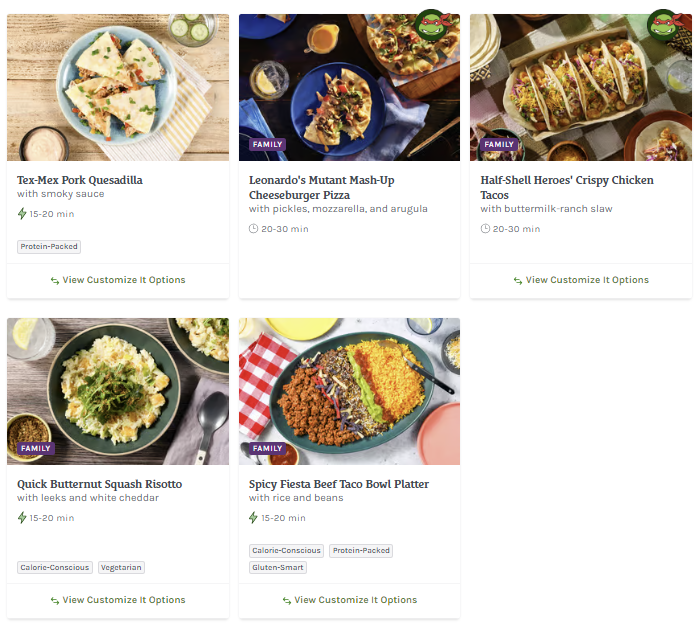Select the Vegetarian tag on Squash Risotto
The width and height of the screenshot is (699, 634).
[x=121, y=568]
